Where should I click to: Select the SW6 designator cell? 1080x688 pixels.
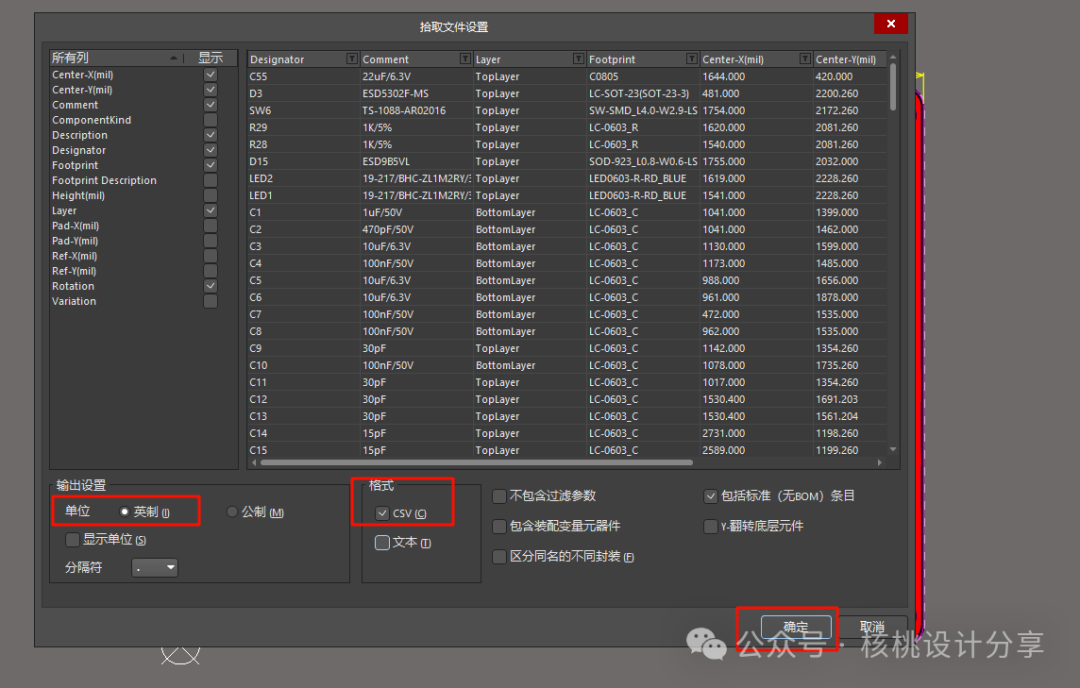tap(304, 110)
